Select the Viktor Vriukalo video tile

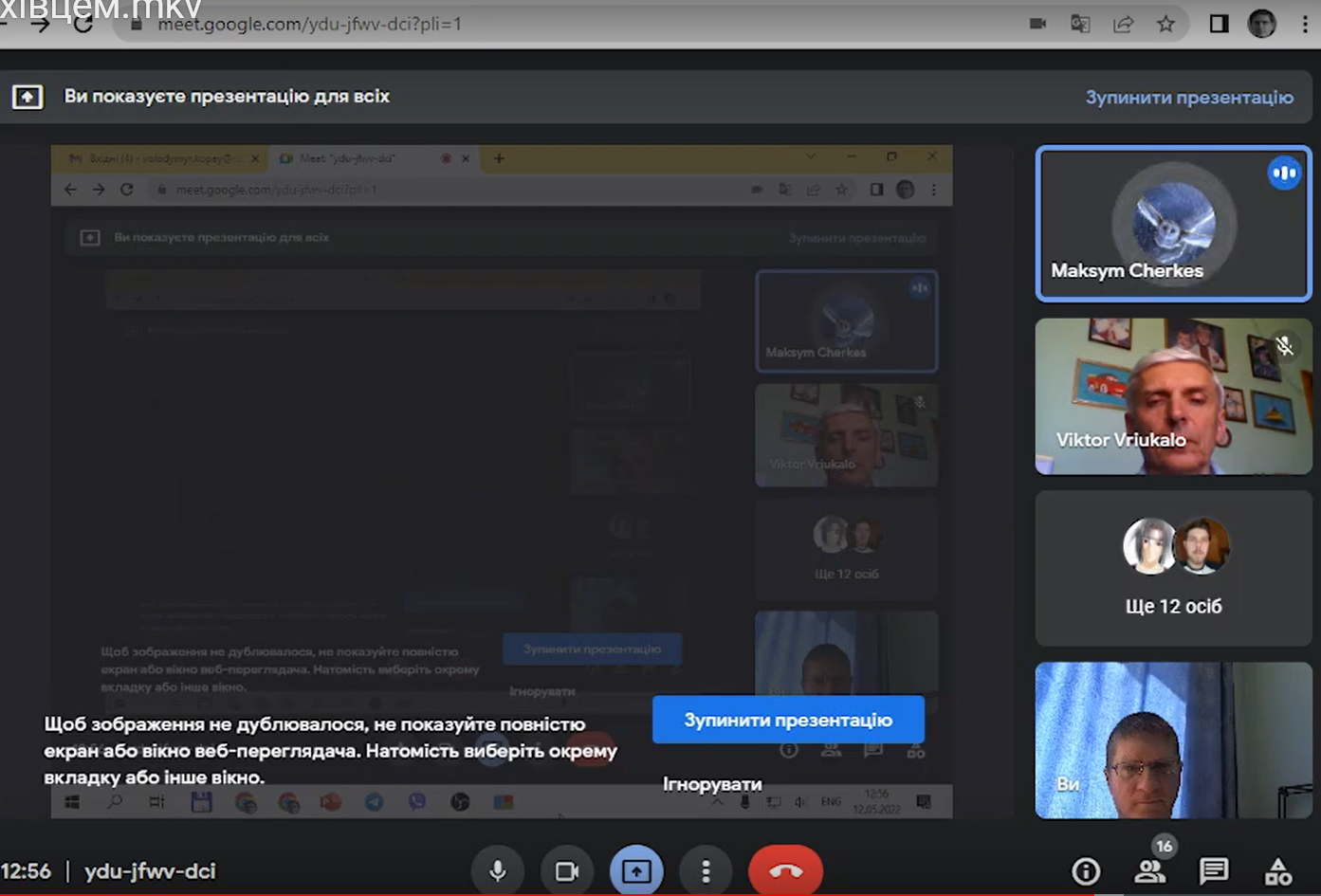tap(1173, 396)
